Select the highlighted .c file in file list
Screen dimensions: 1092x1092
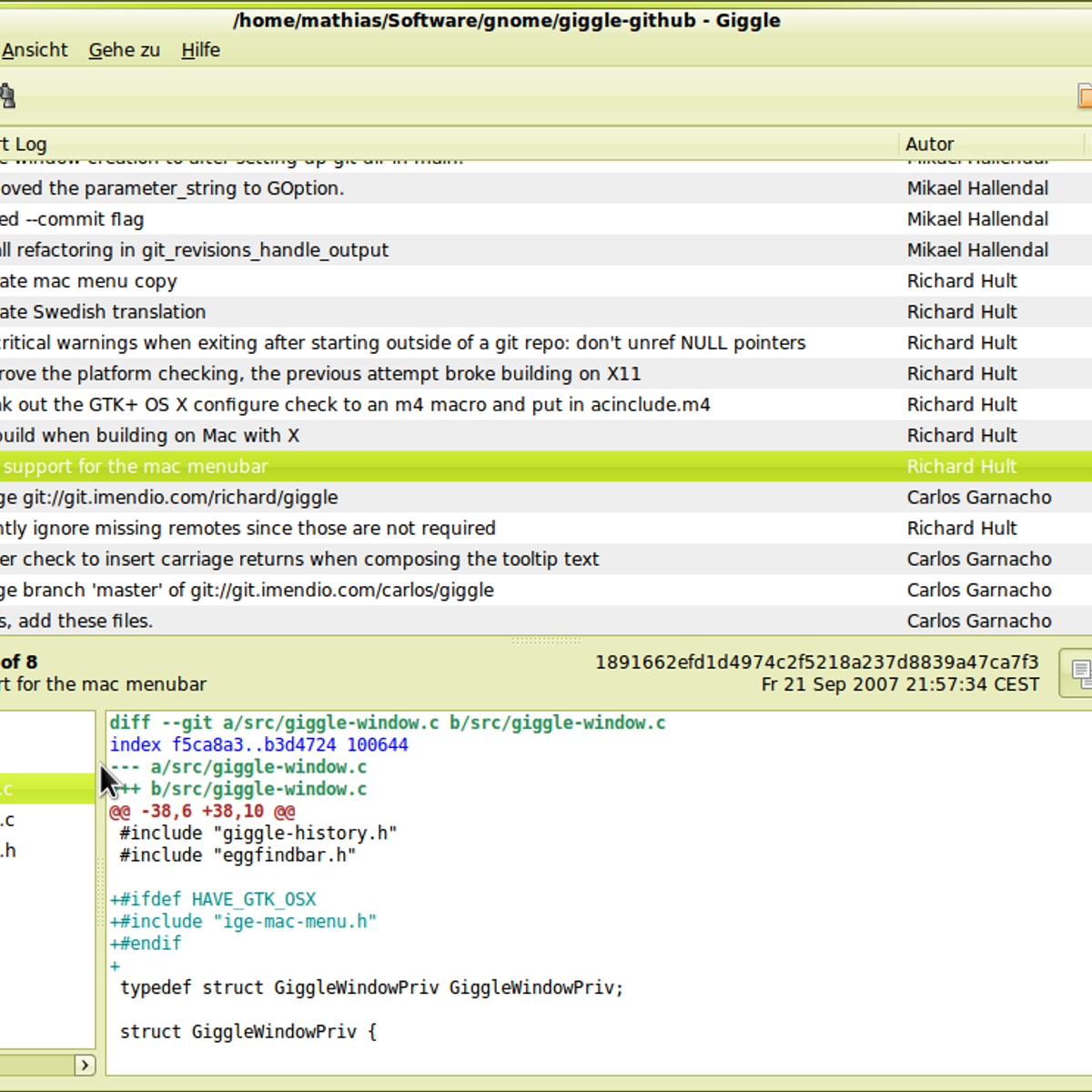[36, 789]
